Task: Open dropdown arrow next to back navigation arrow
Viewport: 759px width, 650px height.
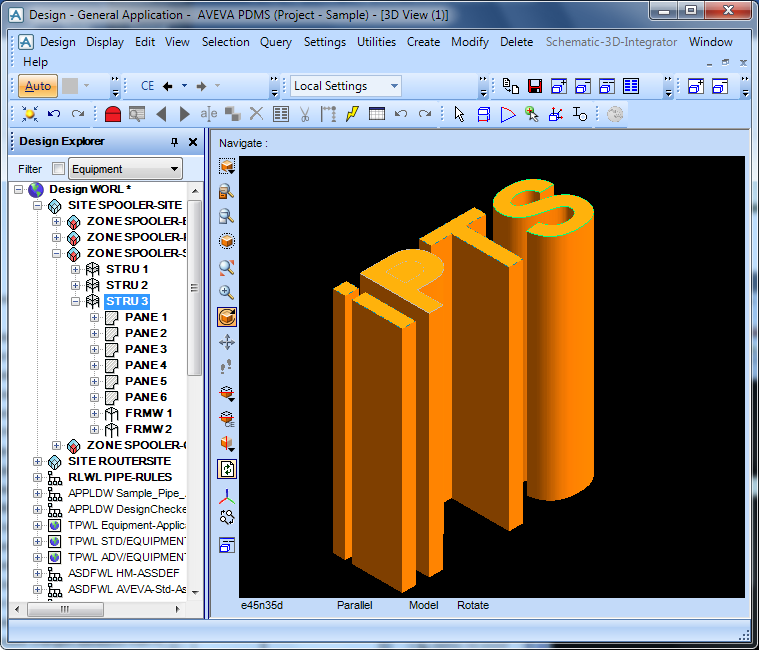Action: tap(184, 86)
